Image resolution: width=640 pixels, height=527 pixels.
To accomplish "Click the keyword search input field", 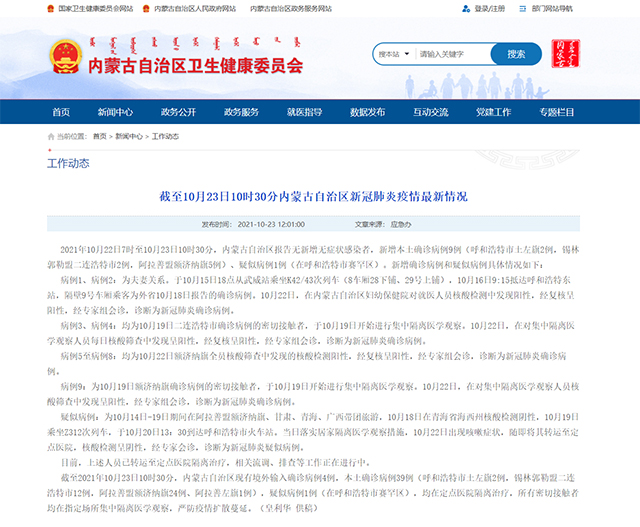I will (x=449, y=54).
